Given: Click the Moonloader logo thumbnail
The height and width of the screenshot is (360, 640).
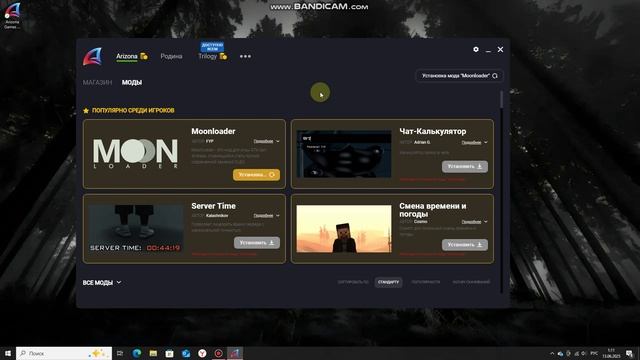Looking at the screenshot, I should (x=136, y=154).
